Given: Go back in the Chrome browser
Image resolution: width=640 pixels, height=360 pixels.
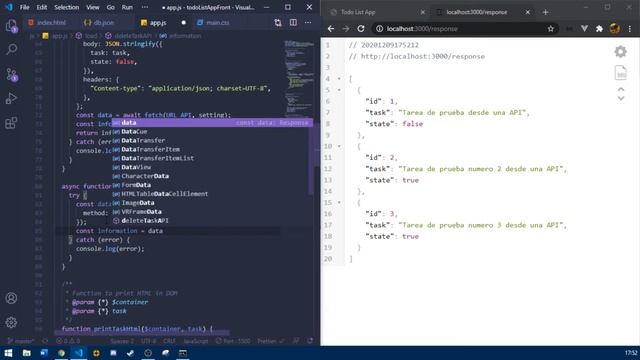Looking at the screenshot, I should [x=331, y=29].
